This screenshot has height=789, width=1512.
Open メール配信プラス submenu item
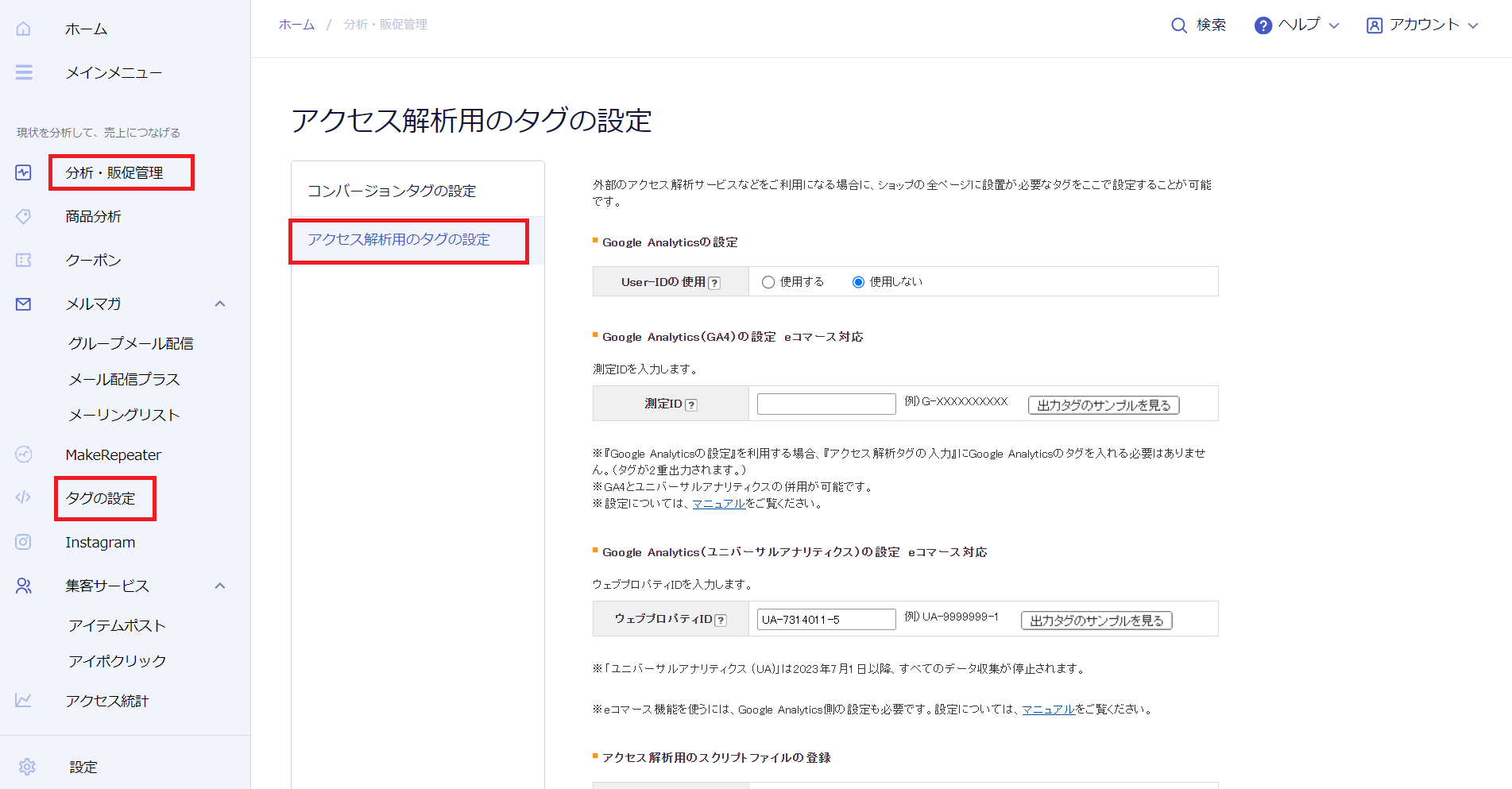(x=124, y=379)
